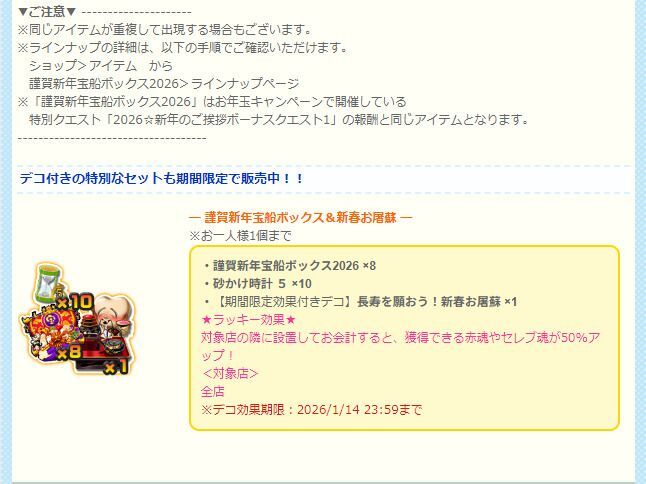Click the ▼ご注意▼ notice heading
This screenshot has width=646, height=484.
click(47, 12)
